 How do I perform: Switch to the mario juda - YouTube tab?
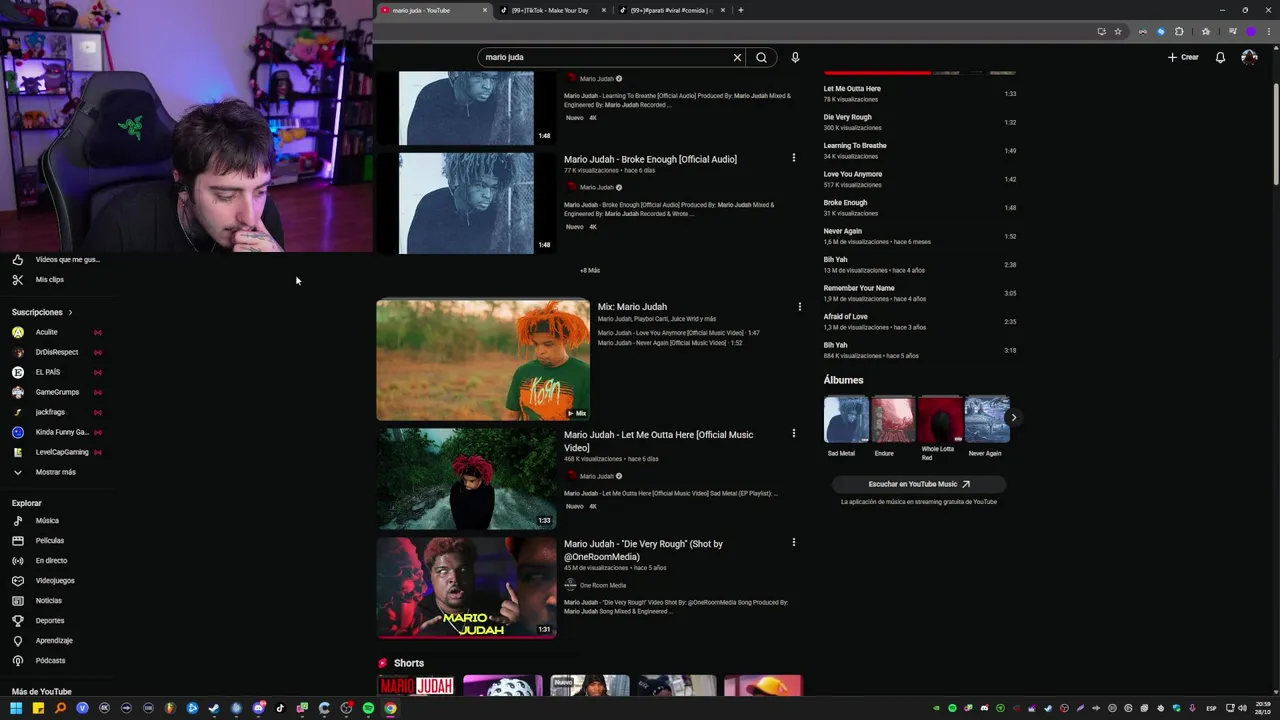tap(428, 10)
